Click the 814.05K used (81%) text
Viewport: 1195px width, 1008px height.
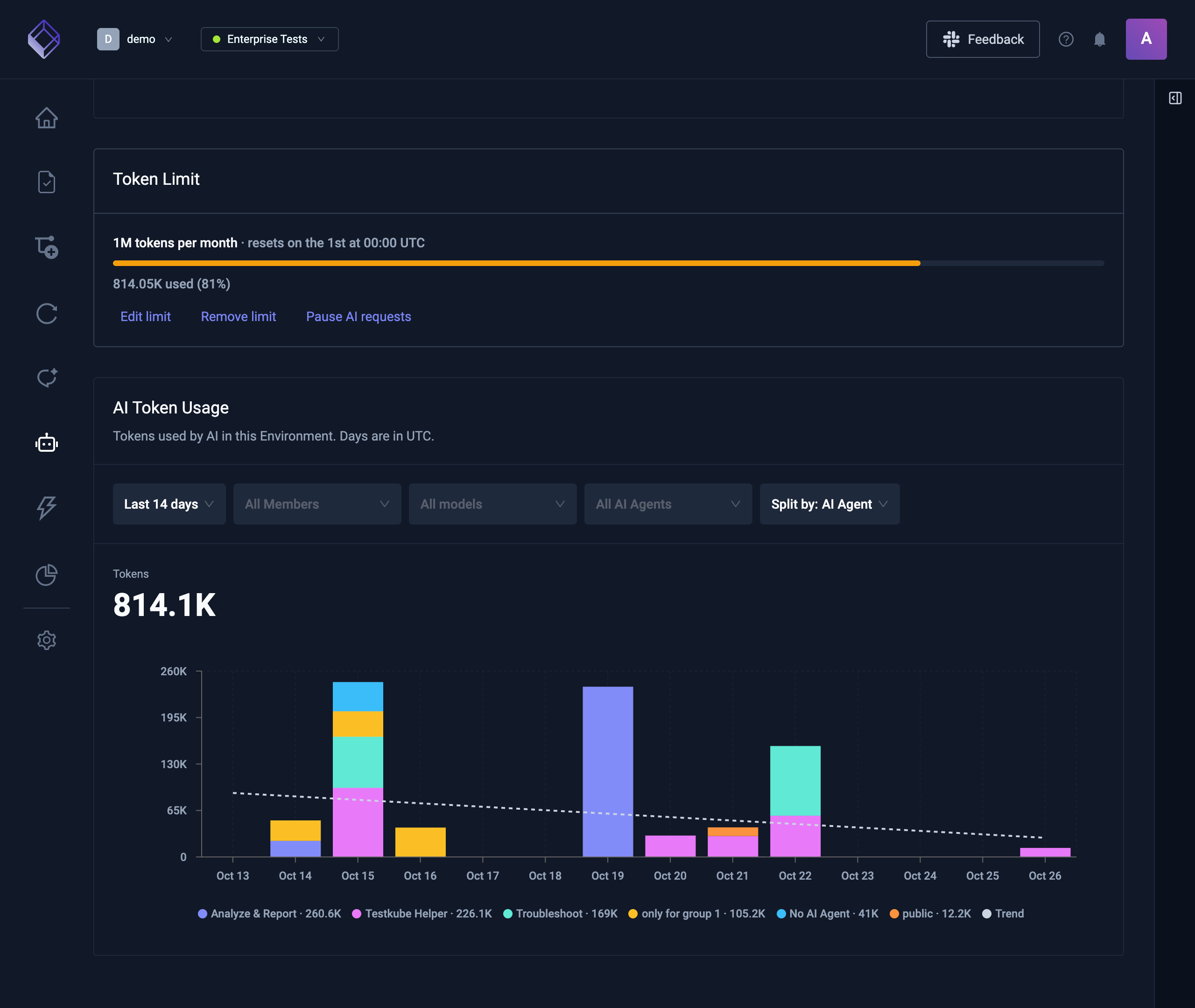click(x=171, y=284)
